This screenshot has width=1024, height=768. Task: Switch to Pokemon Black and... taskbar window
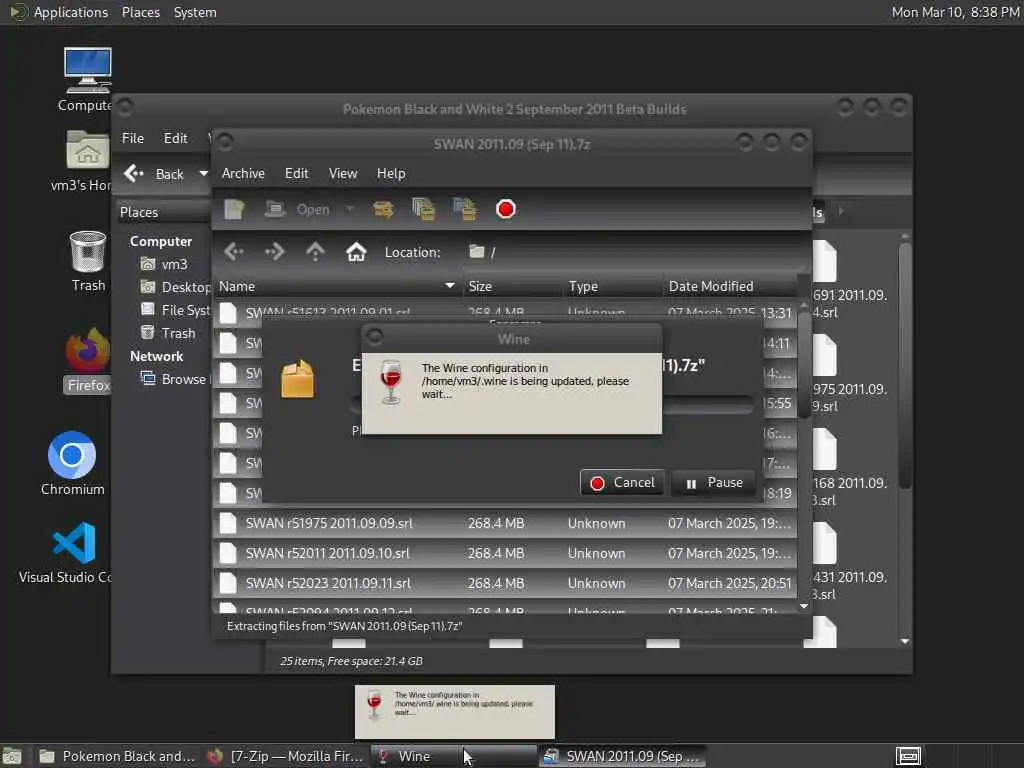[116, 756]
